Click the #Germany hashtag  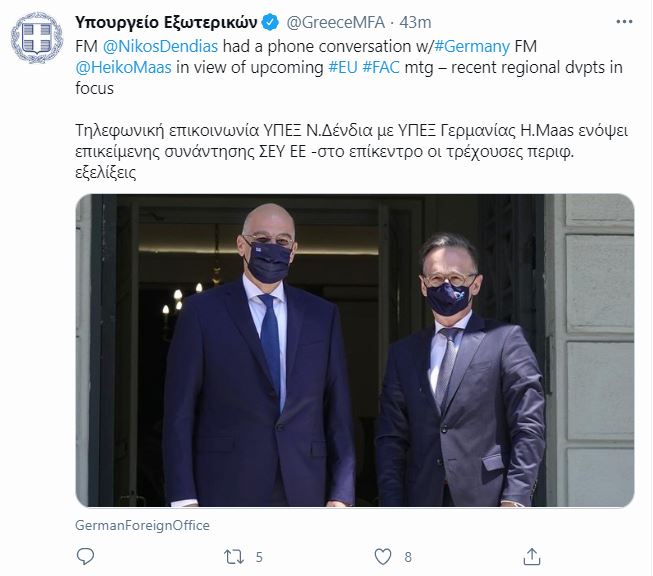pyautogui.click(x=472, y=46)
